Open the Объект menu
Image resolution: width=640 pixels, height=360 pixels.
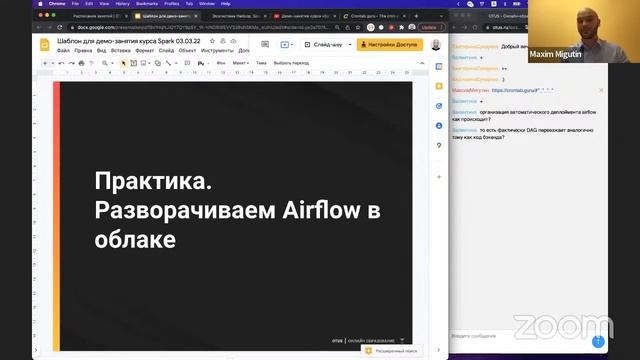pos(187,51)
